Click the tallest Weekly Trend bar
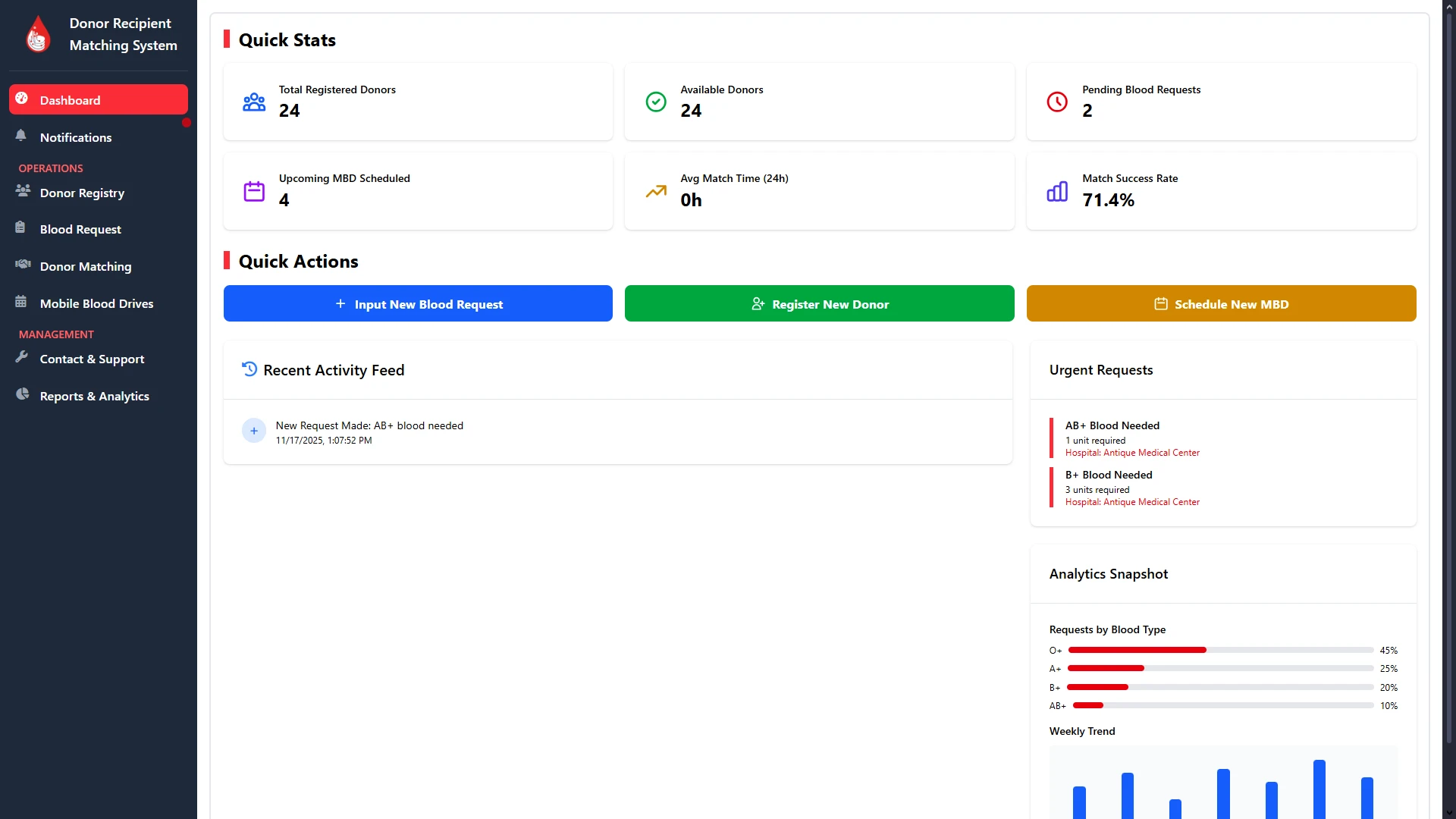 1319,789
